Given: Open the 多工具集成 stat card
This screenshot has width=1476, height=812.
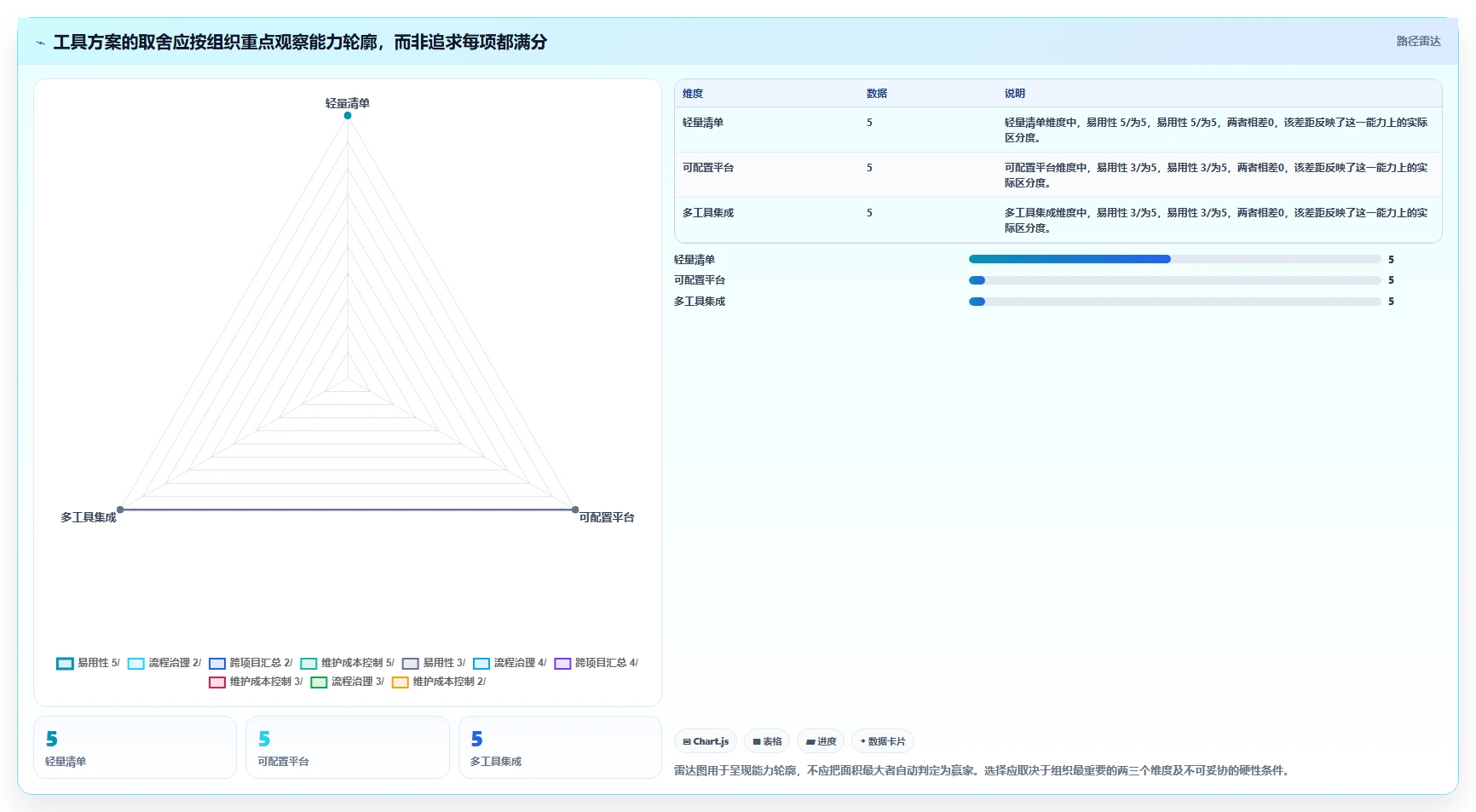Looking at the screenshot, I should tap(560, 747).
